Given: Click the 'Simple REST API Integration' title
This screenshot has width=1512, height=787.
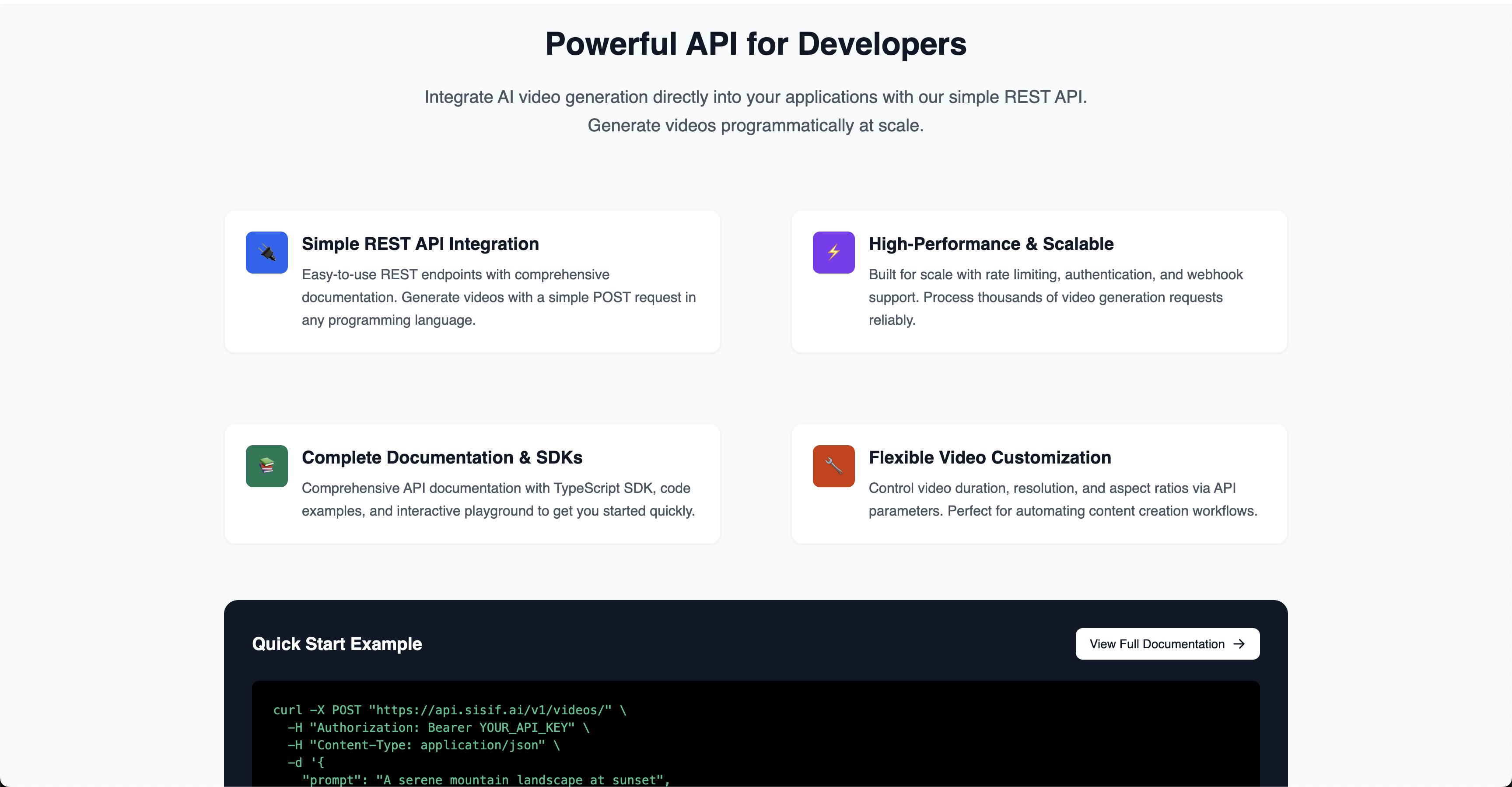Looking at the screenshot, I should 420,244.
